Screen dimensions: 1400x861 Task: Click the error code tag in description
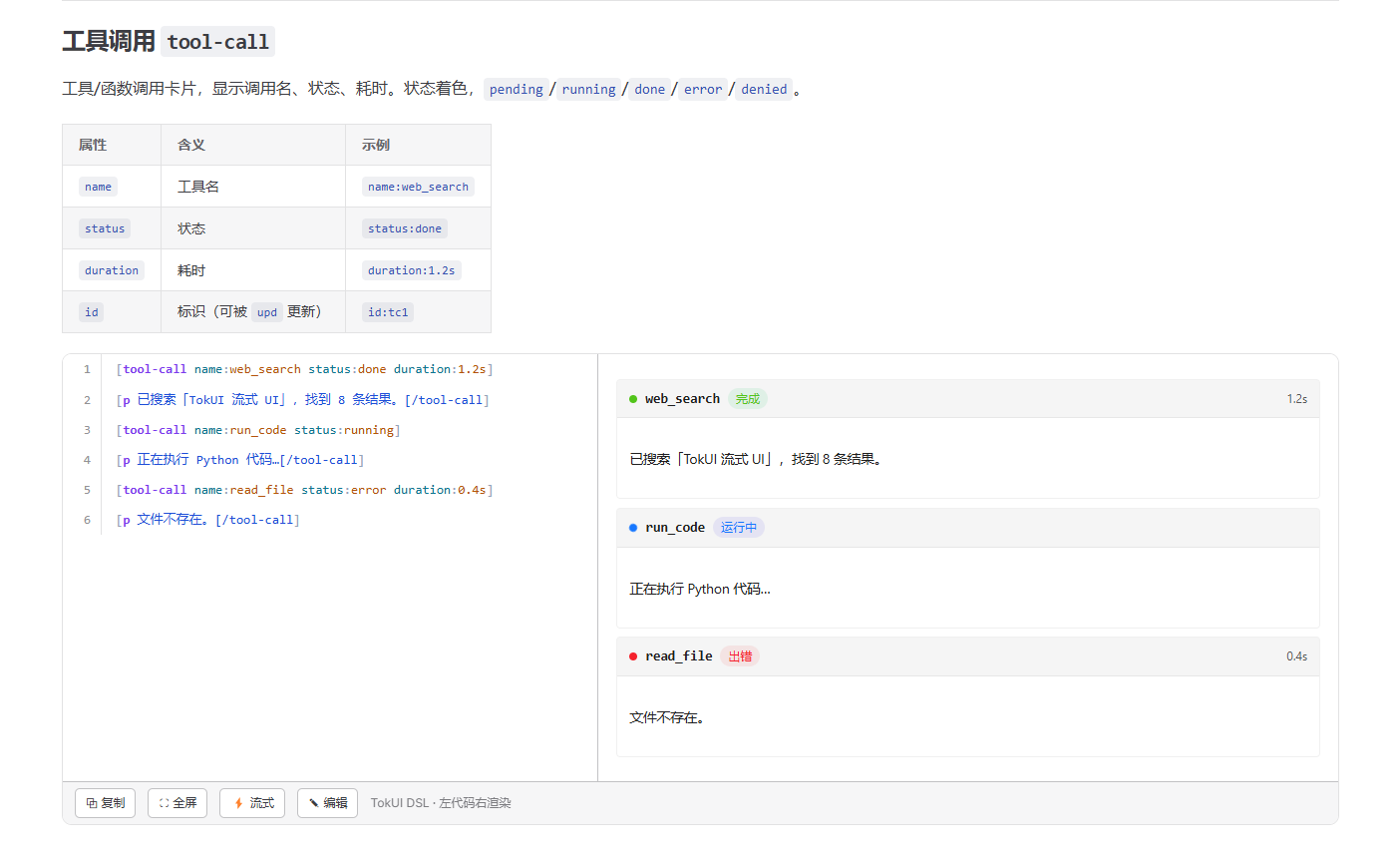click(703, 89)
